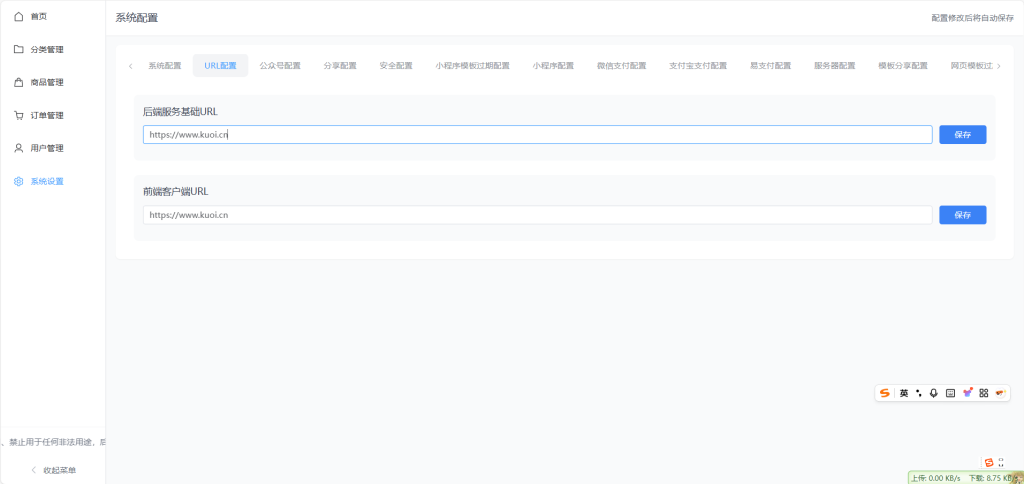Screen dimensions: 1024x484
Task: Open the Sogou soft keyboard icon
Action: point(950,393)
